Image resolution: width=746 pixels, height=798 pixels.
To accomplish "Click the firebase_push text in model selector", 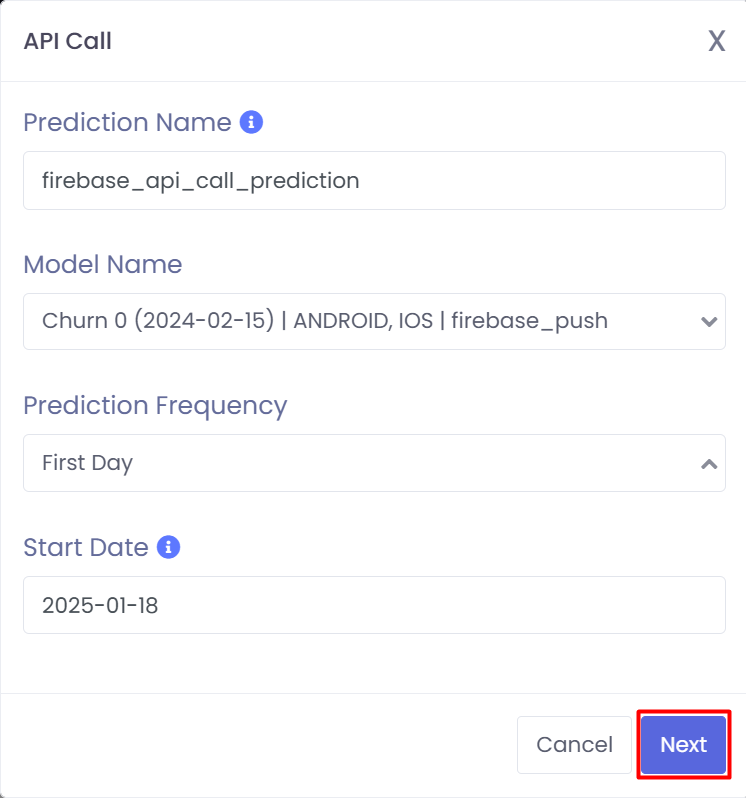I will [529, 321].
